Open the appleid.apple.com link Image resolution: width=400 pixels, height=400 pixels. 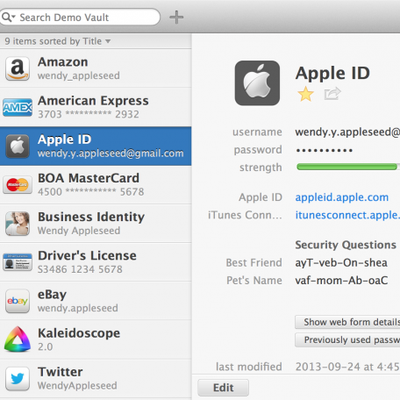coord(342,197)
